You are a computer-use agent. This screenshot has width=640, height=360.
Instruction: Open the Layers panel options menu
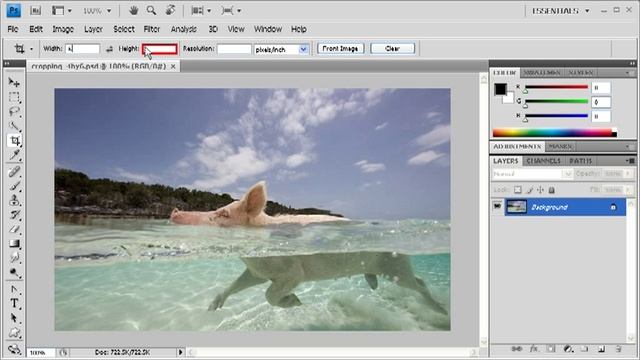point(630,161)
